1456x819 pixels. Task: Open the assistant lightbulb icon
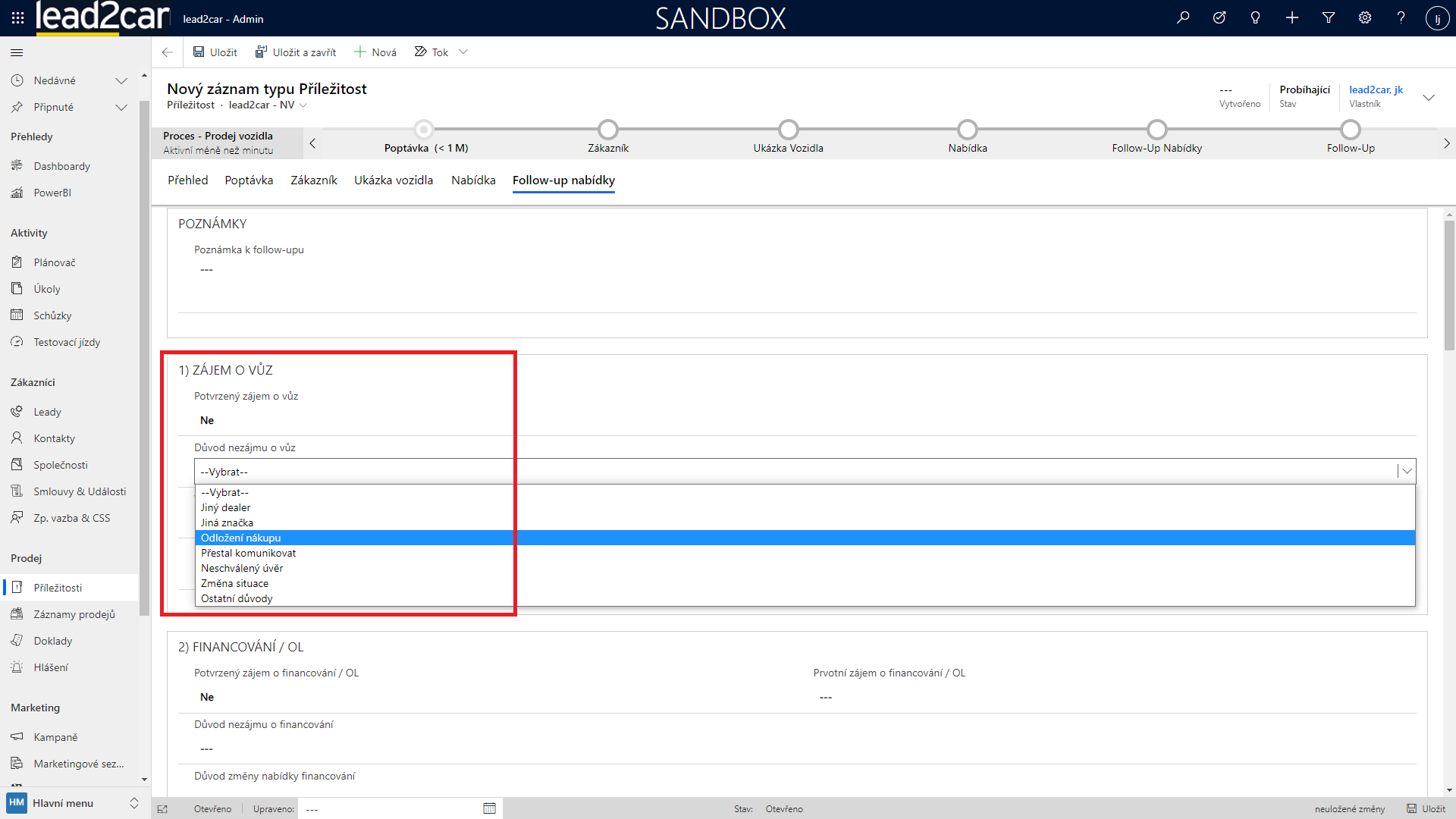pyautogui.click(x=1256, y=17)
